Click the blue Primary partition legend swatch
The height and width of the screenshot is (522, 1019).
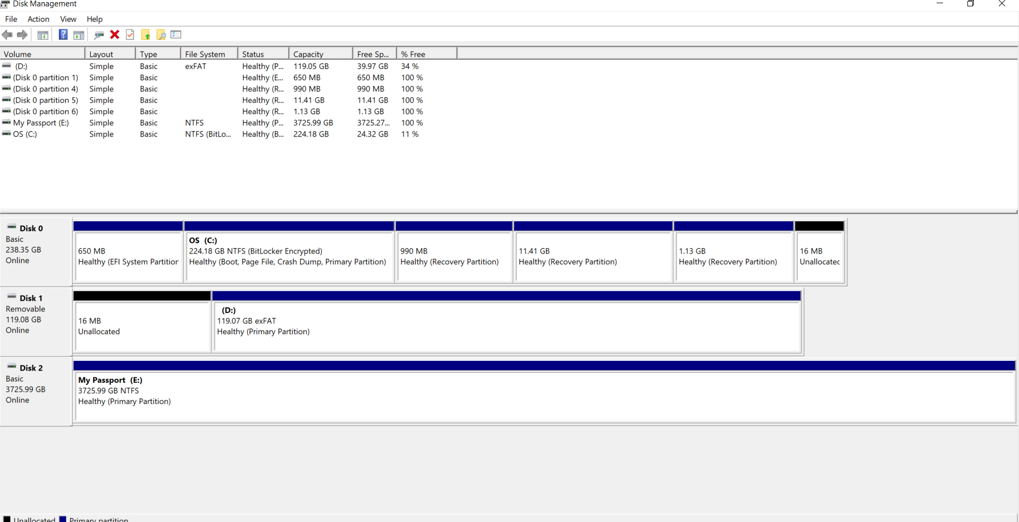[x=63, y=519]
